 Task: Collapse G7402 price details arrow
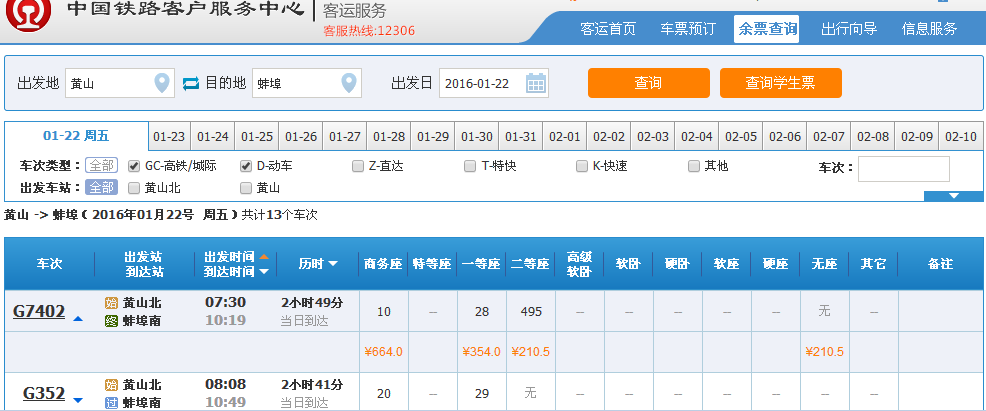point(78,319)
